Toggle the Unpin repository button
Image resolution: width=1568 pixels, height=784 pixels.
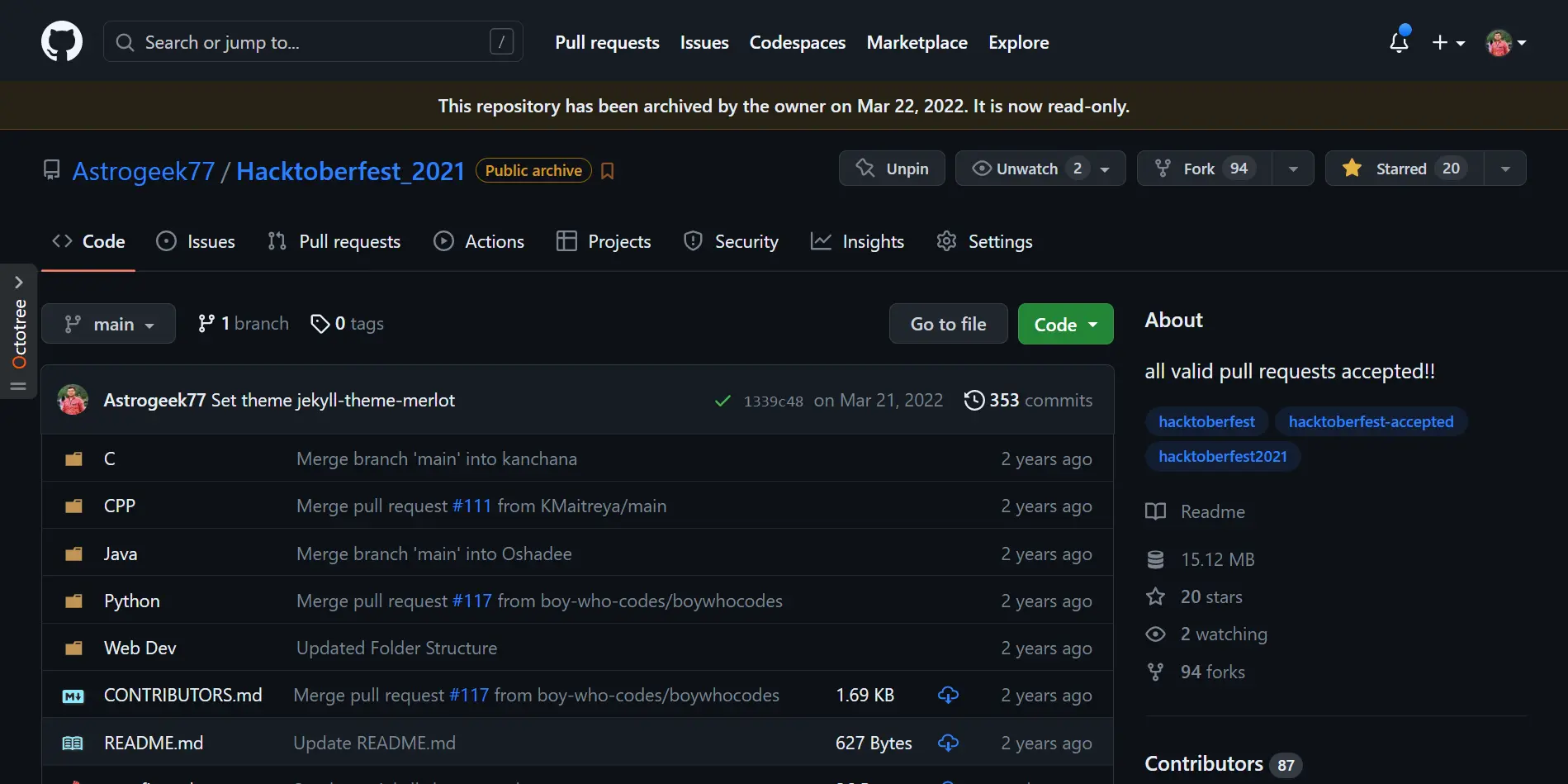click(x=892, y=169)
